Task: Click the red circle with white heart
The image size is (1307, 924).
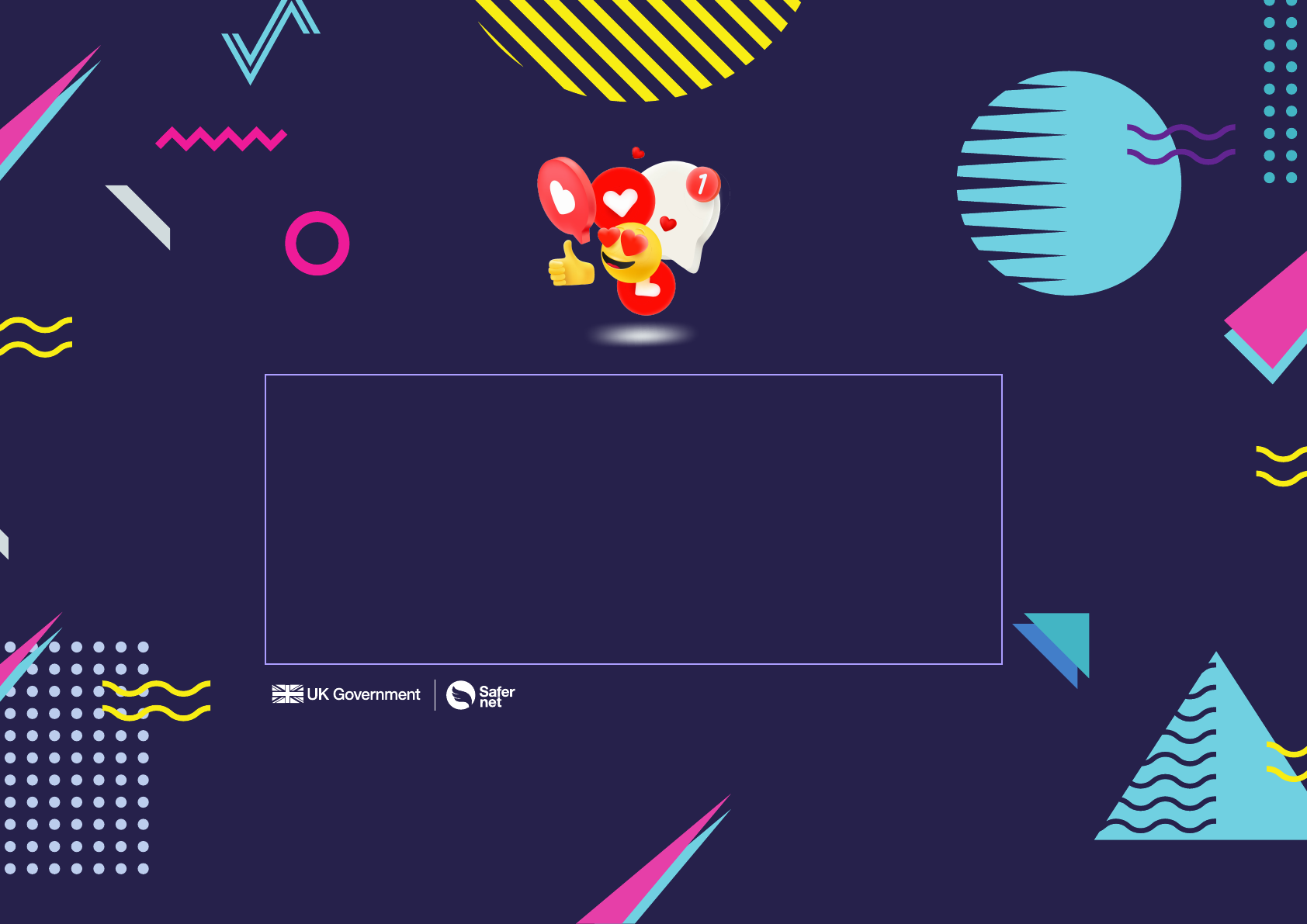Action: coord(622,199)
